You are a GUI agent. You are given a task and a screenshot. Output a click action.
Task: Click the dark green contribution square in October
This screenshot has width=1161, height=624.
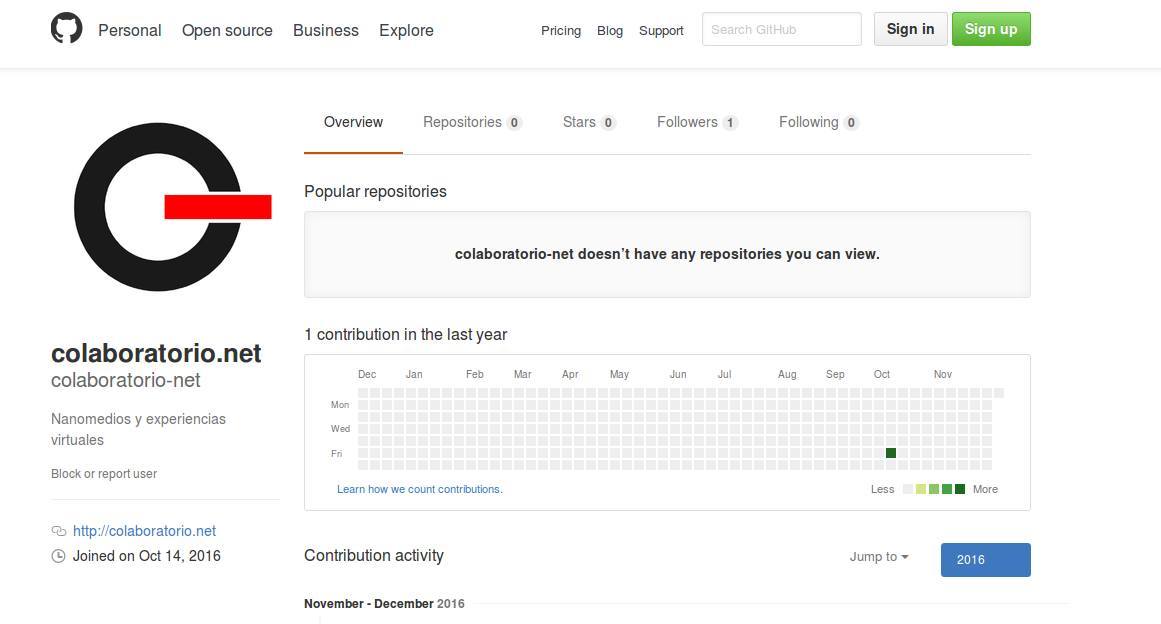coord(891,453)
